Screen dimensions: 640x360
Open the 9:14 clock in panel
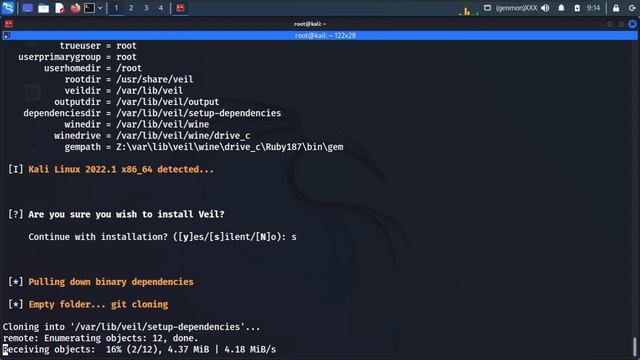point(593,8)
